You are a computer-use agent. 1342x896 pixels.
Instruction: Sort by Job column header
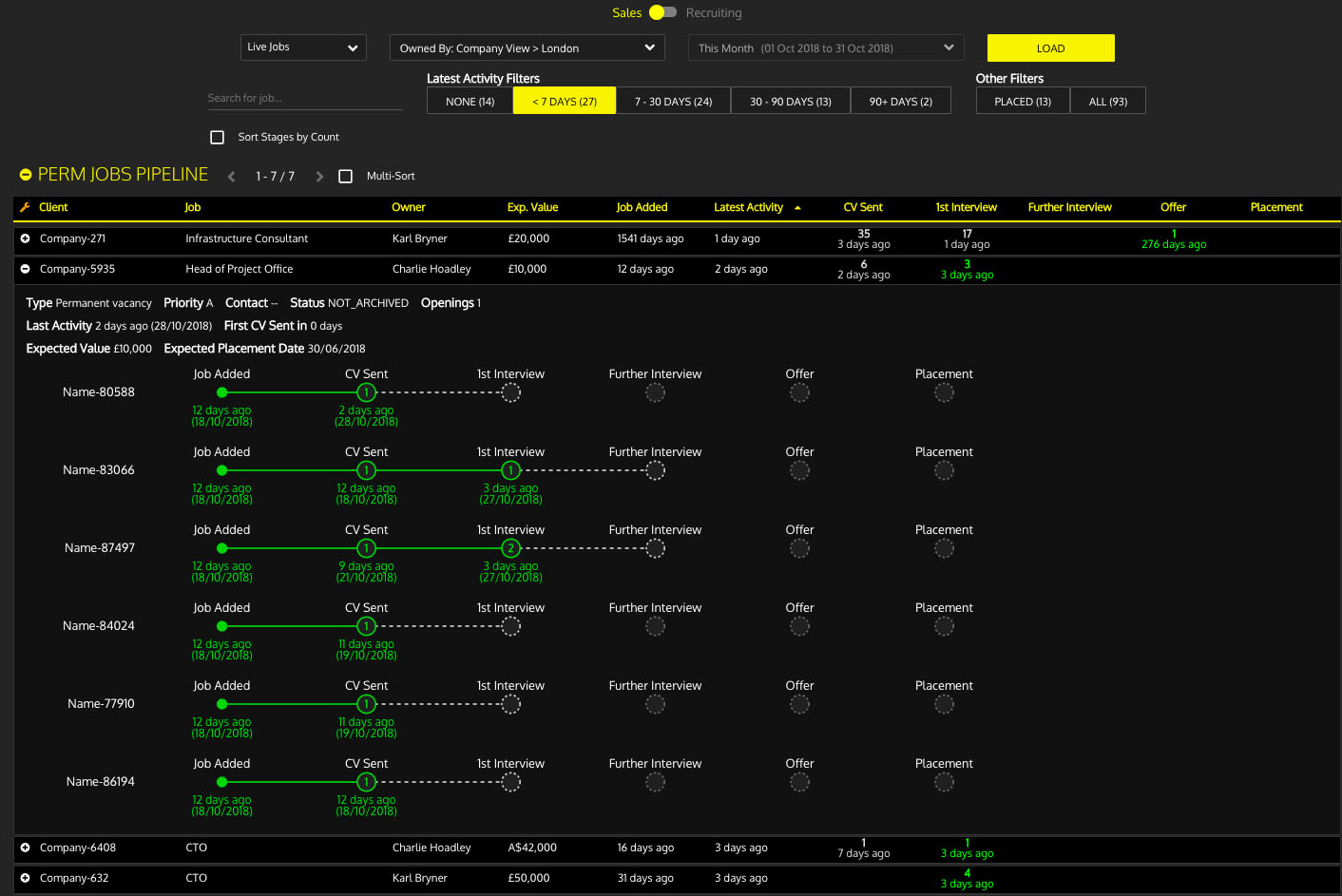[x=193, y=207]
